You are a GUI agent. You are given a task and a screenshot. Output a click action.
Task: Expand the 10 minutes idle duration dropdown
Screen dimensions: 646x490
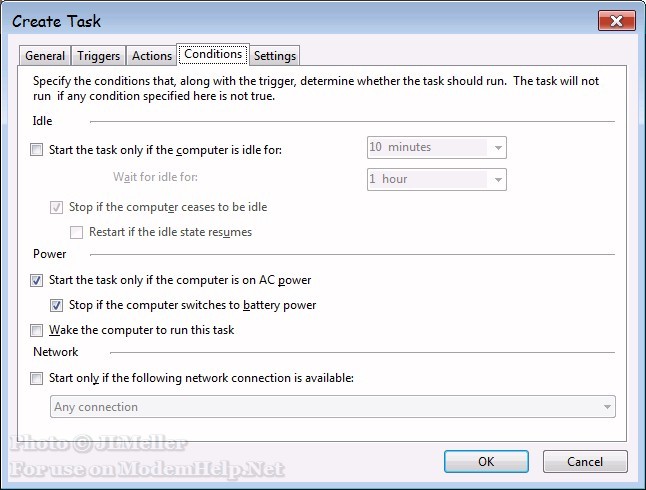(498, 148)
